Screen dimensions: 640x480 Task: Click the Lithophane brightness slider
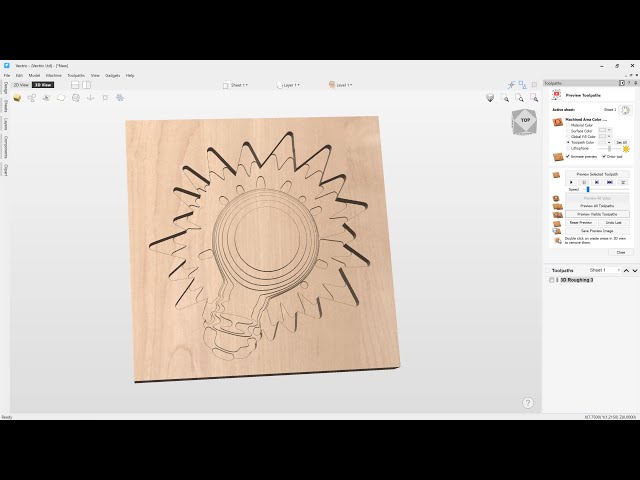[x=609, y=149]
